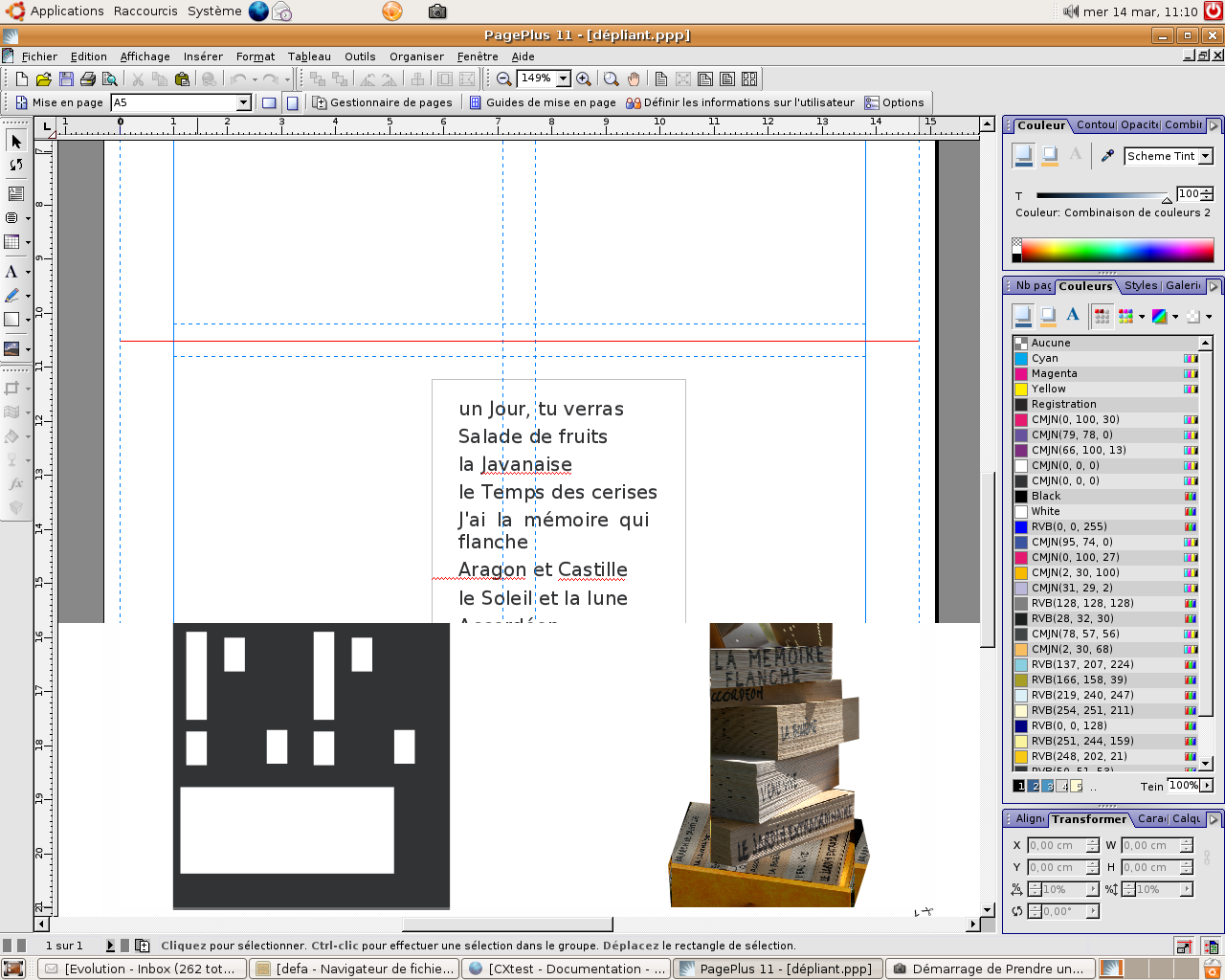Select the Rotate tool
Viewport: 1225px width, 980px height.
tap(13, 165)
